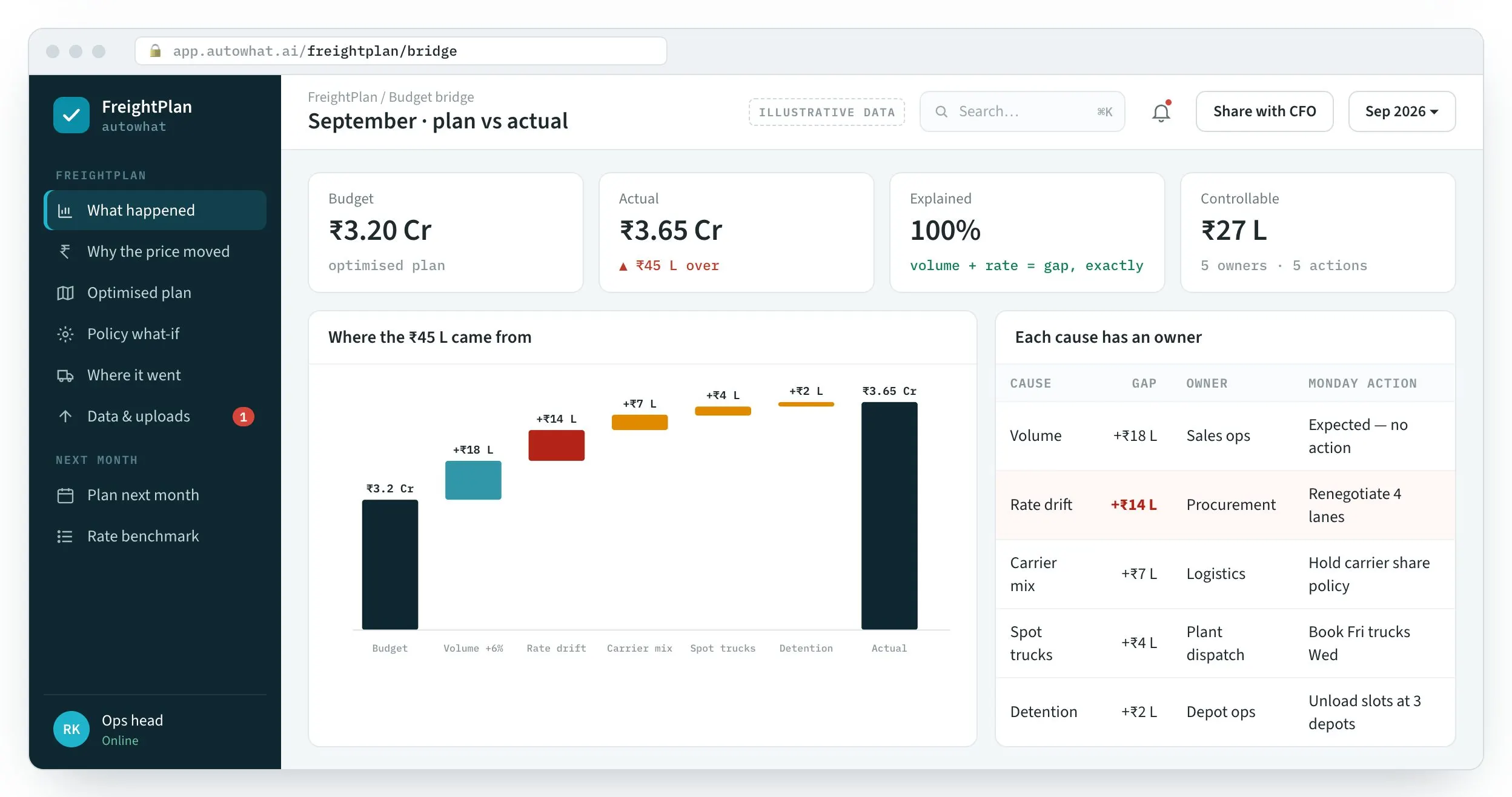
Task: Click the red badge on Data & uploads
Action: 244,417
